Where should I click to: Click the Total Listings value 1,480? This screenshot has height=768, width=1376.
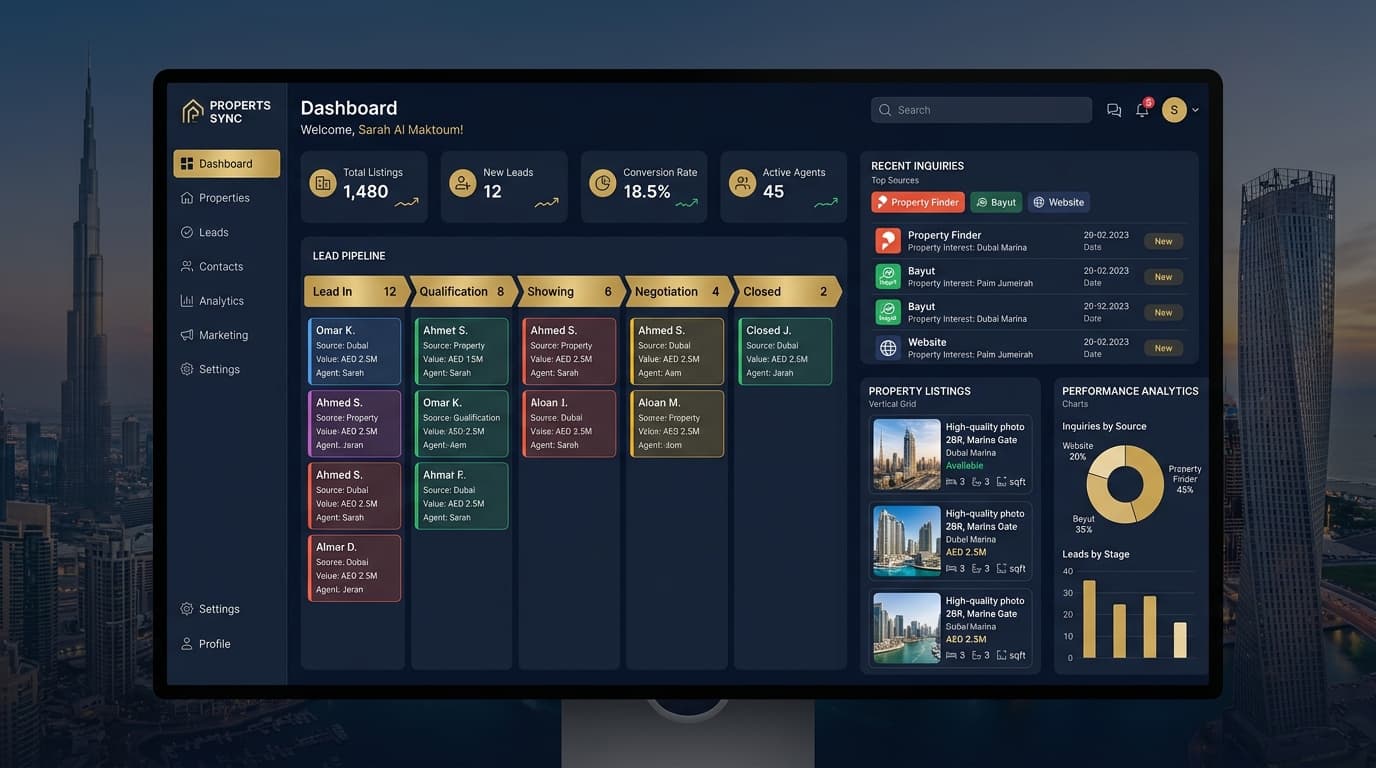365,192
